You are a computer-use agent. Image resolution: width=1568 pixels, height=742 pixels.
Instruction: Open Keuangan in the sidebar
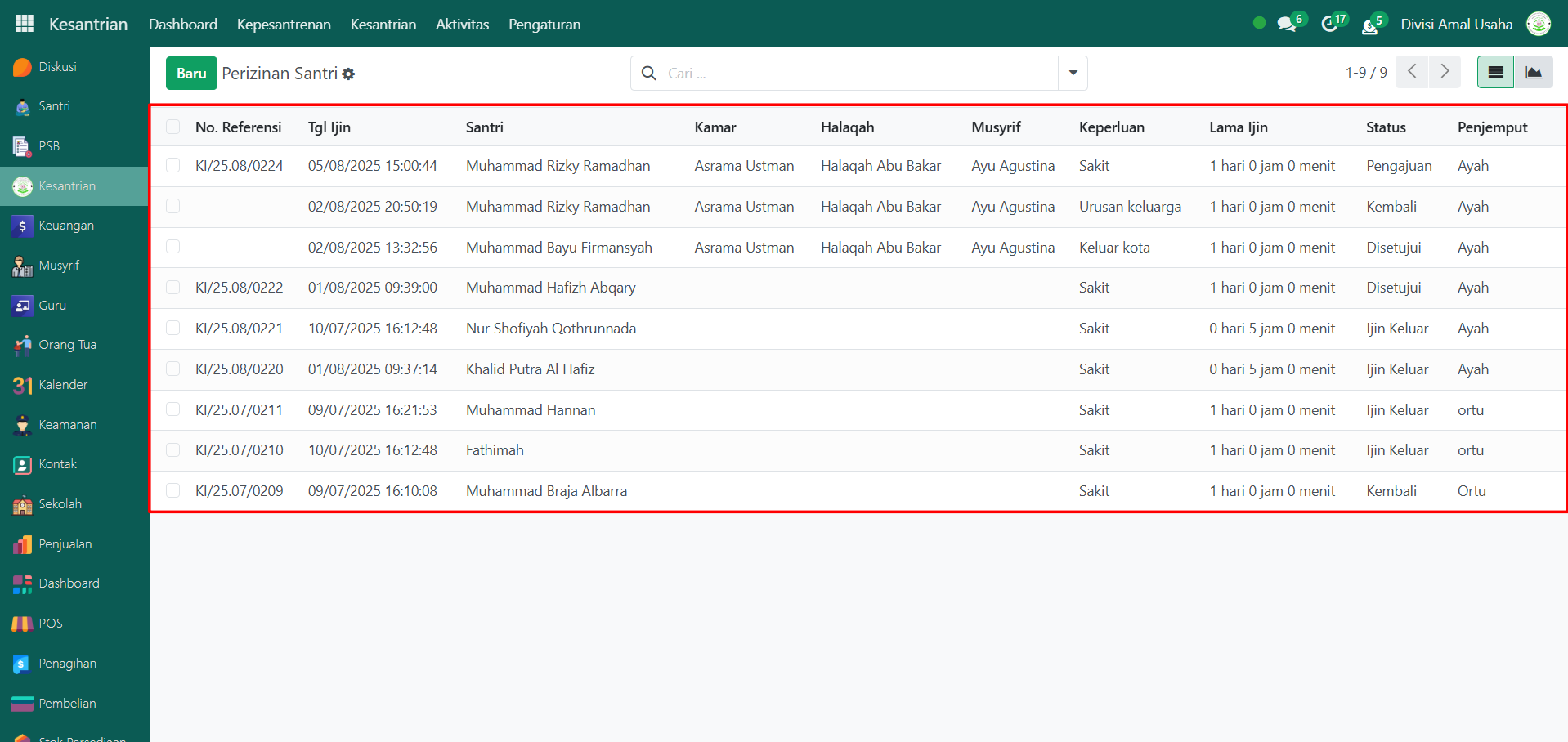(65, 226)
